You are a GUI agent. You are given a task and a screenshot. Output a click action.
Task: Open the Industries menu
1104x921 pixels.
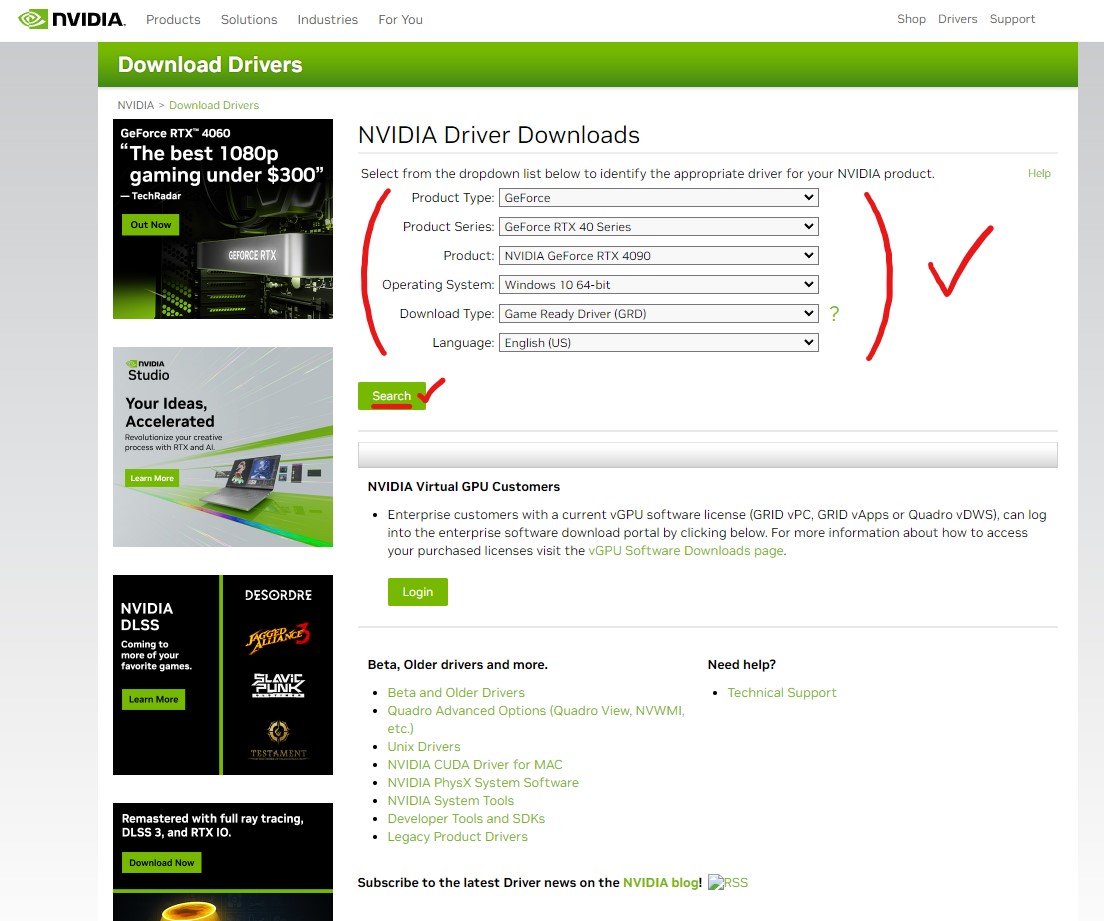(x=327, y=20)
